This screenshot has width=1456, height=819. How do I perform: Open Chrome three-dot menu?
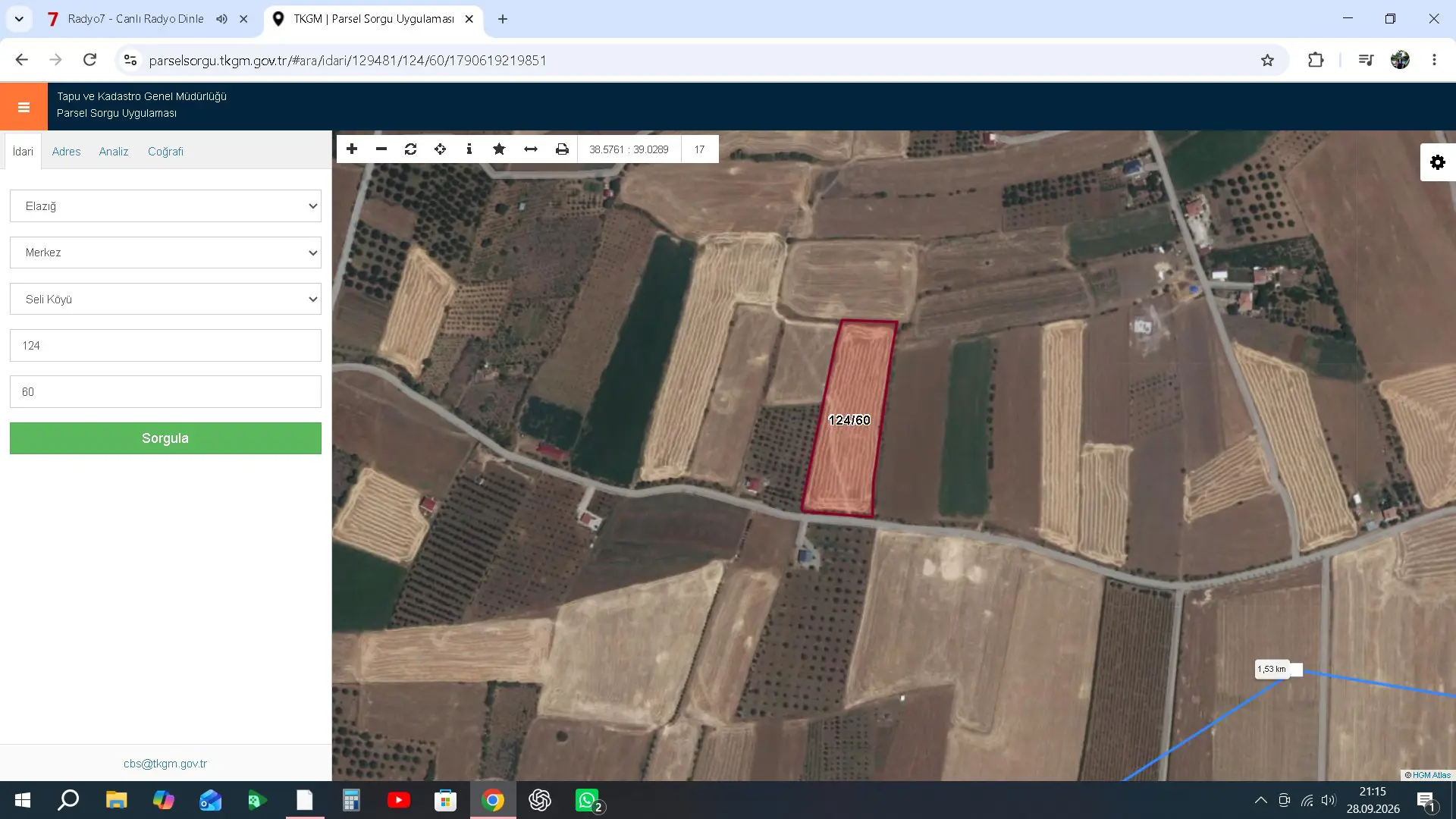click(x=1434, y=60)
